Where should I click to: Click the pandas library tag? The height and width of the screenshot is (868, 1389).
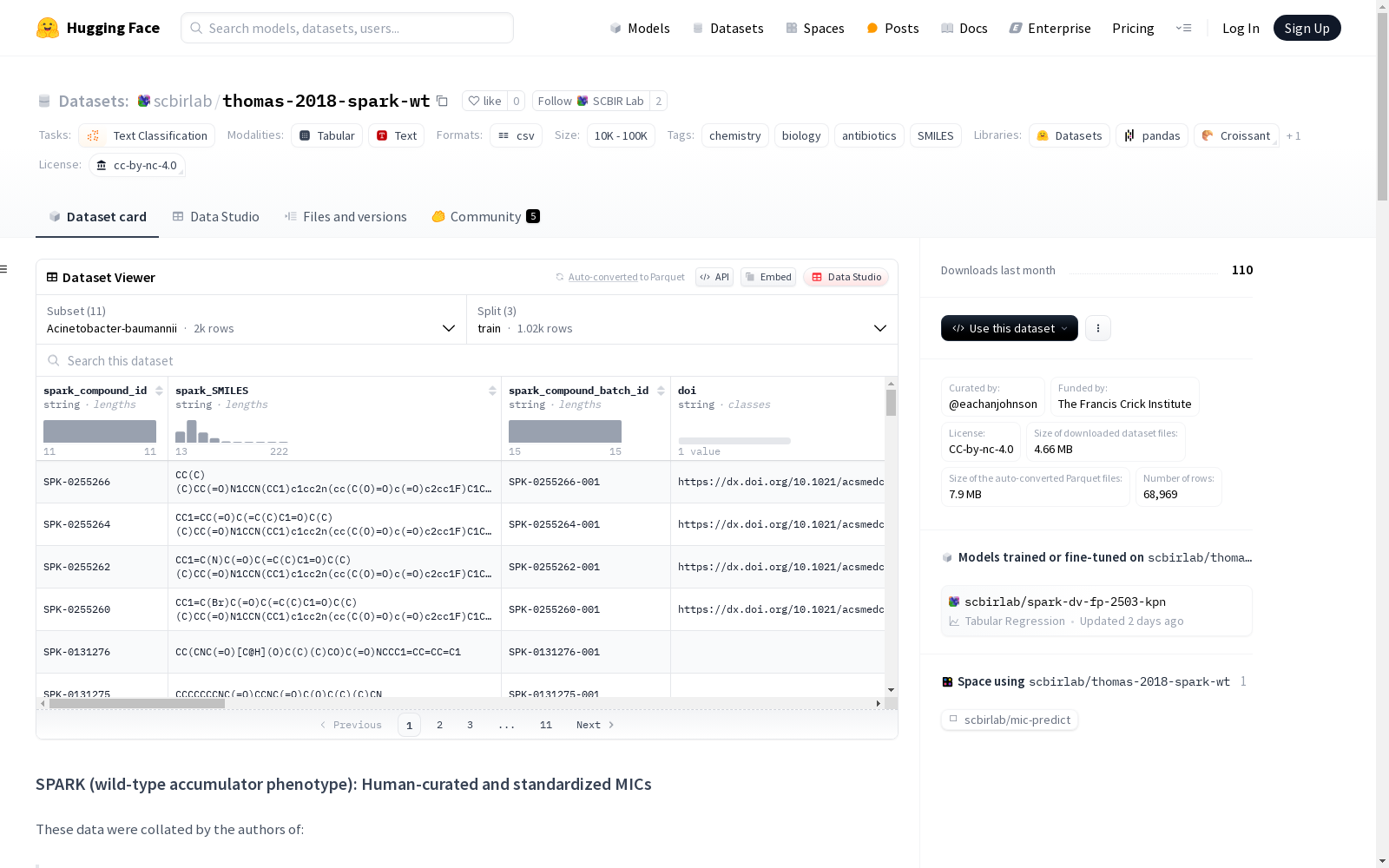(1152, 135)
